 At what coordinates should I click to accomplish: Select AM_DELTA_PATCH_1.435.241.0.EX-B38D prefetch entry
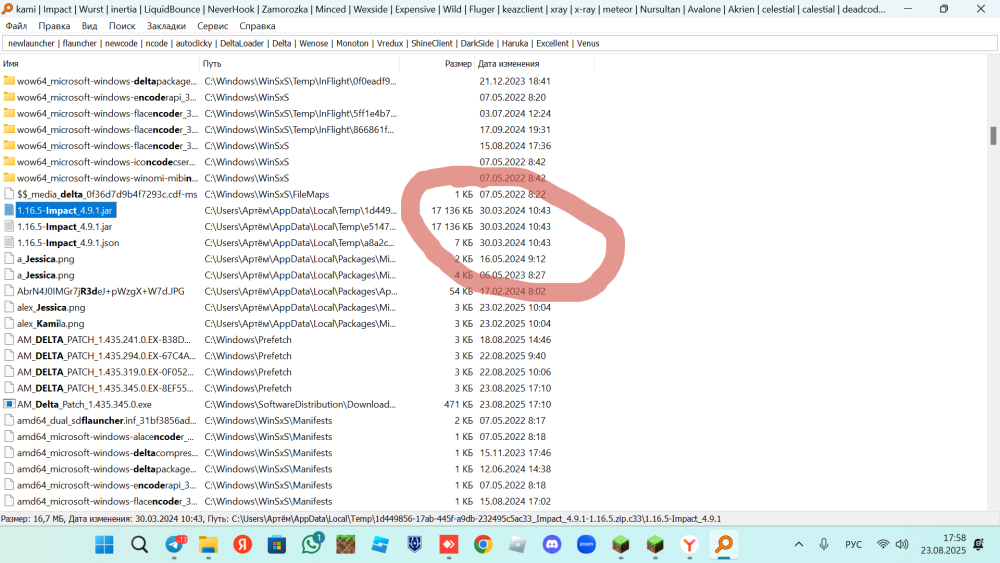pos(104,340)
